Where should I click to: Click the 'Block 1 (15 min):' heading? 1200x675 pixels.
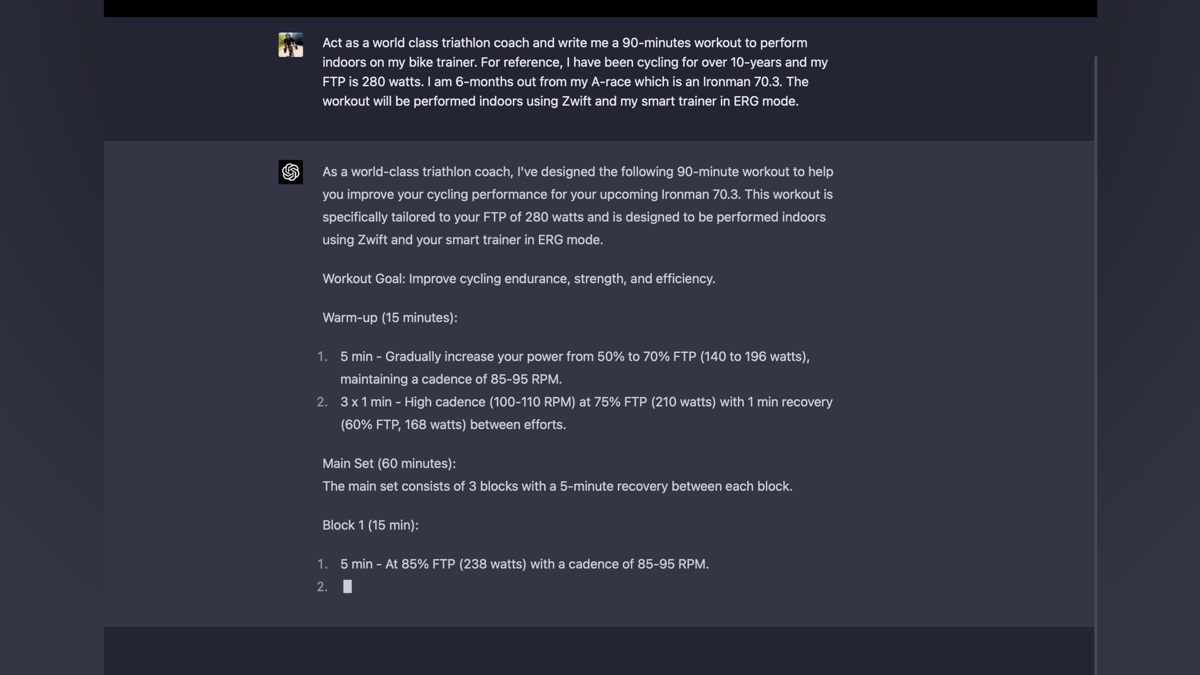coord(370,526)
